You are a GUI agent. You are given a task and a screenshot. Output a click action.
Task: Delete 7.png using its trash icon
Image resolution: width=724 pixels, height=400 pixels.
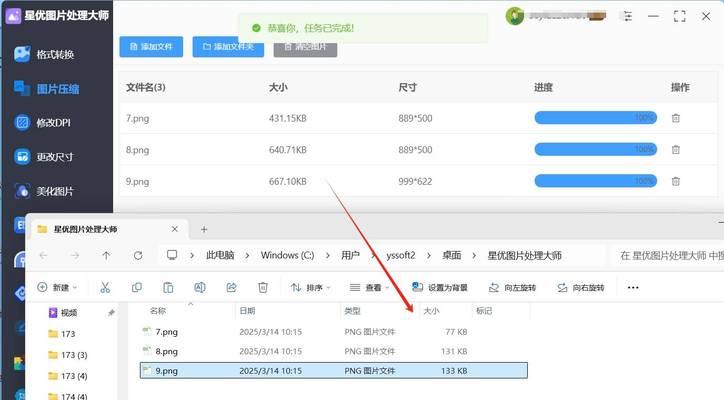tap(676, 118)
